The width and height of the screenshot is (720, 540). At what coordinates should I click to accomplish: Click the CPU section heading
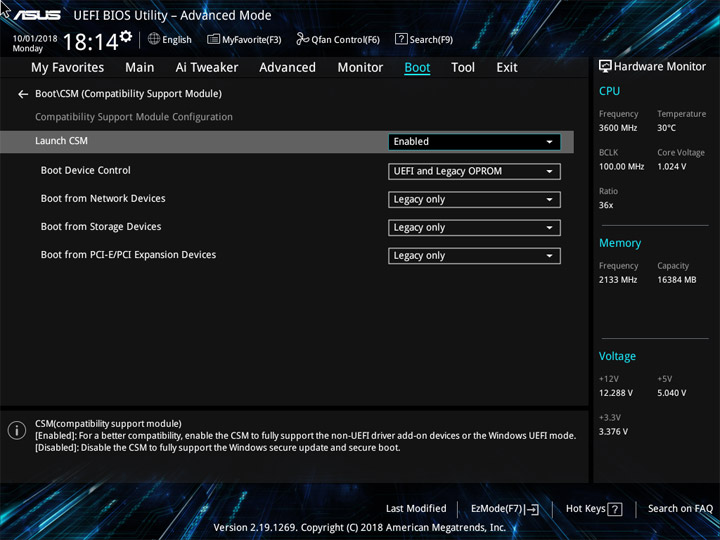click(x=609, y=91)
